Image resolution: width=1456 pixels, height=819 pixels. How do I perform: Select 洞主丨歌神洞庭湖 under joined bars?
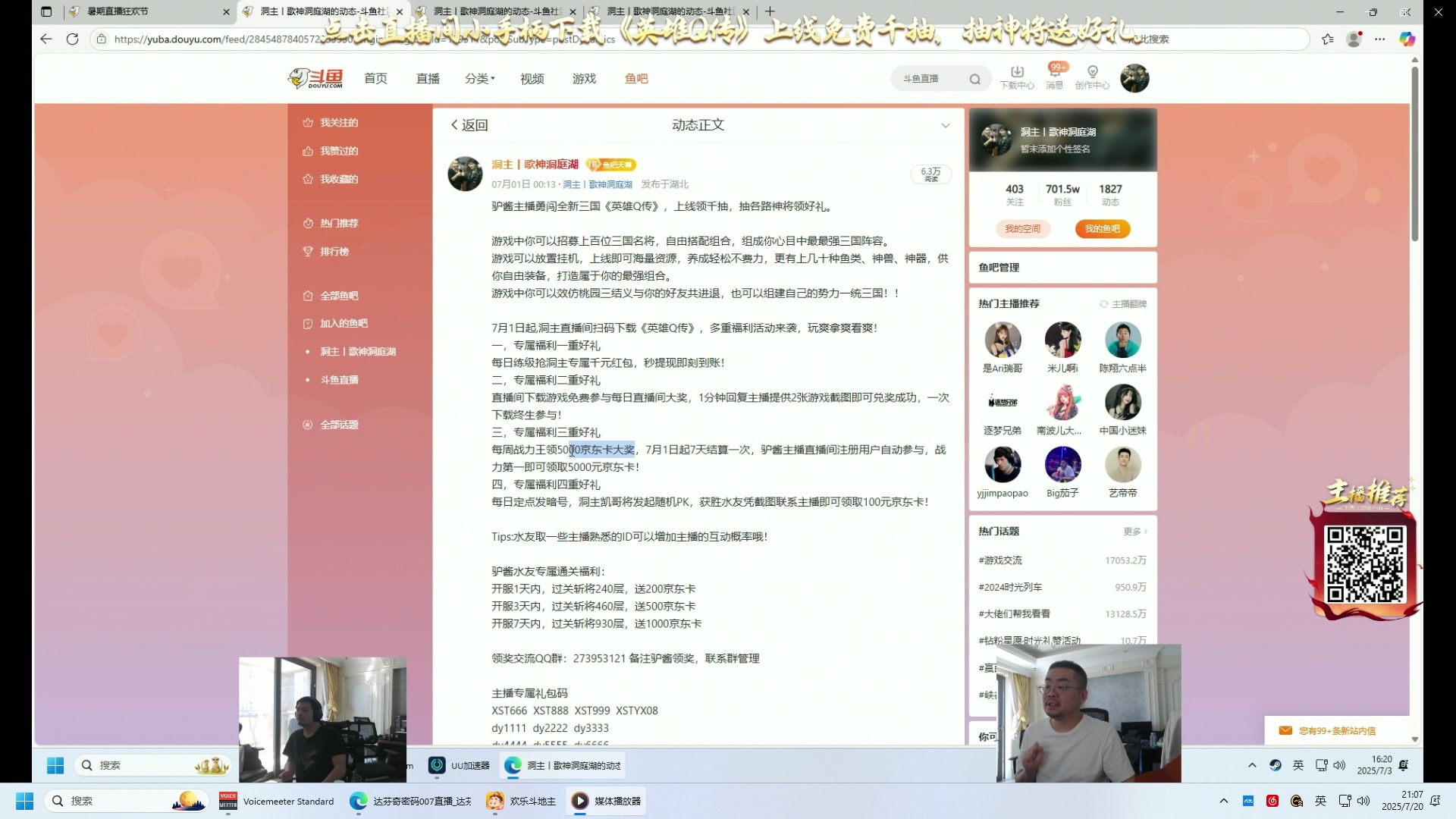[358, 351]
